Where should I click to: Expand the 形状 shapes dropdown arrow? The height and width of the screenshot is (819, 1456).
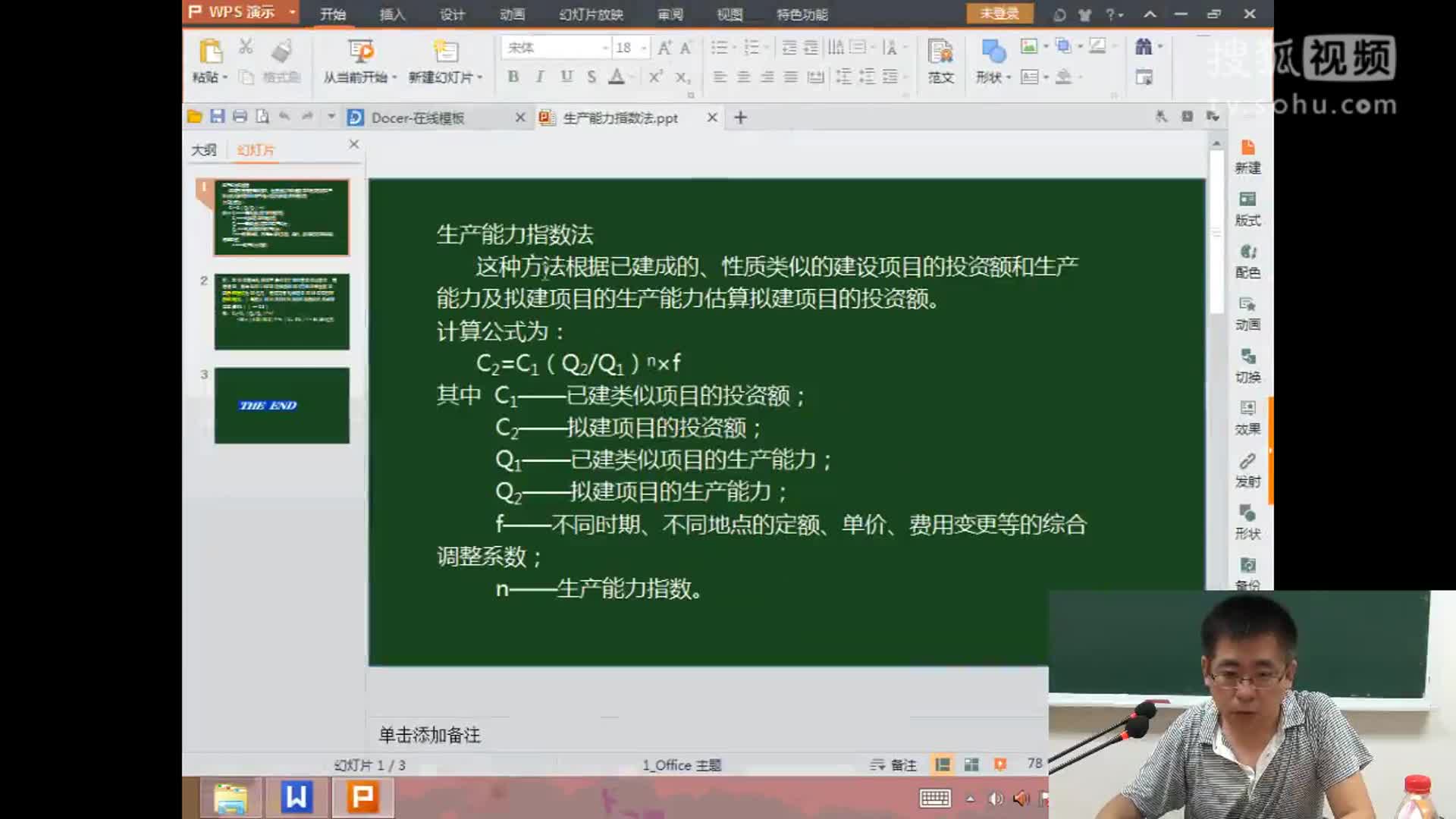1009,77
